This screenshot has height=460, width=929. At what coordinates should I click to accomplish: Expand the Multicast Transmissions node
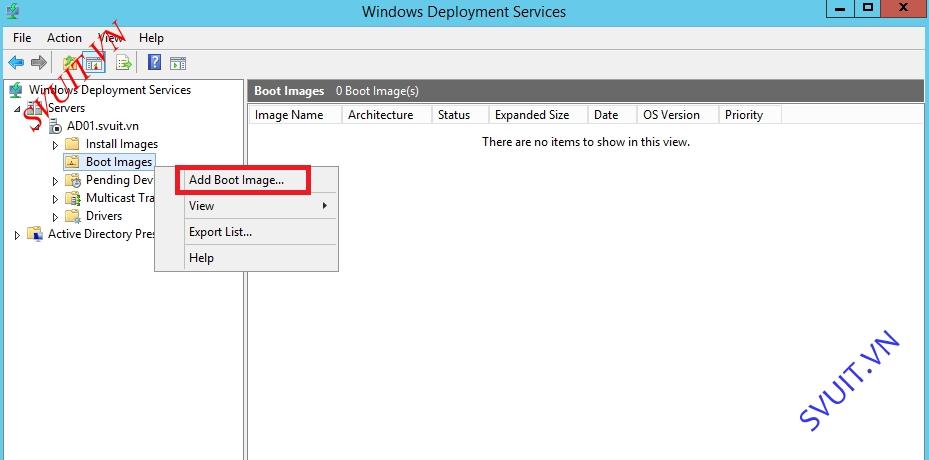[56, 199]
